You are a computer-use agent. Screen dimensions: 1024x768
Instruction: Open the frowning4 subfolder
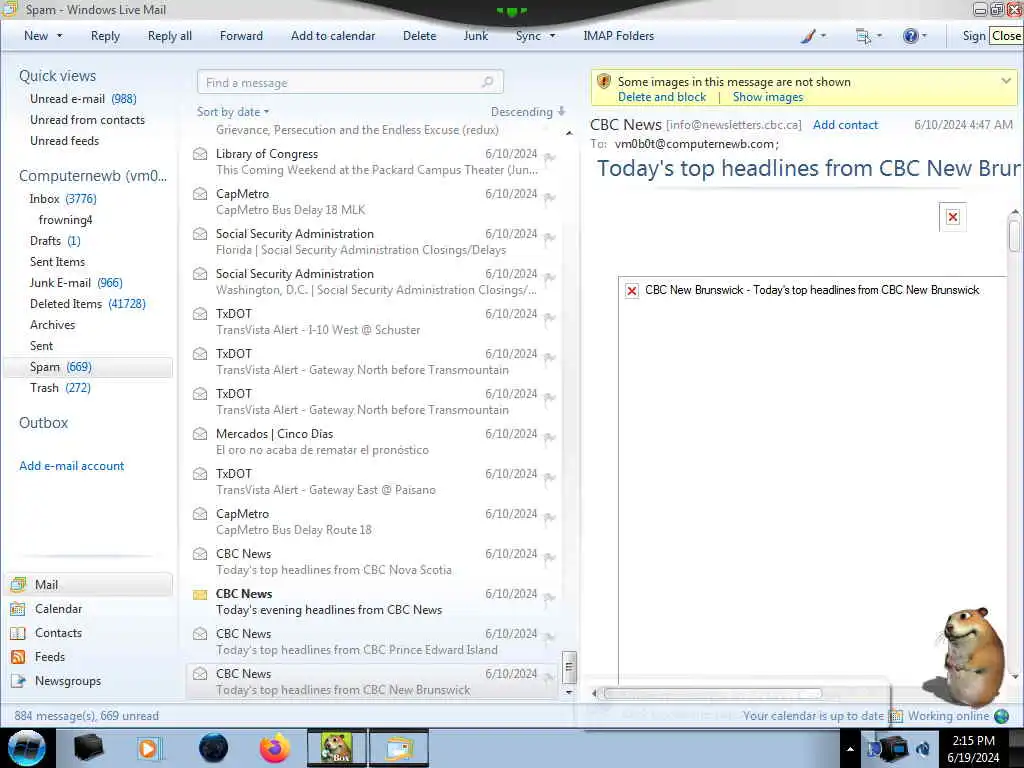tap(65, 219)
